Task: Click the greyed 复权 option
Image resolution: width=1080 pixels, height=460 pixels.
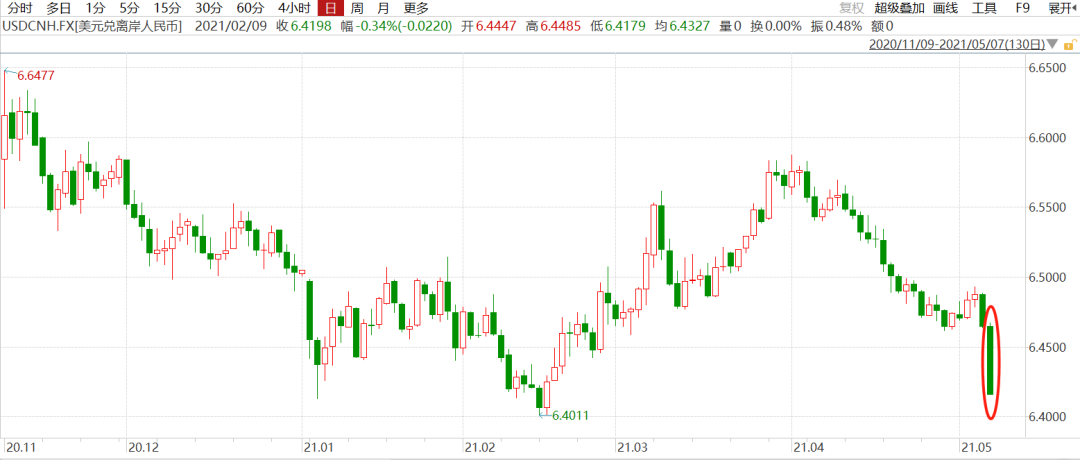Action: [x=851, y=8]
